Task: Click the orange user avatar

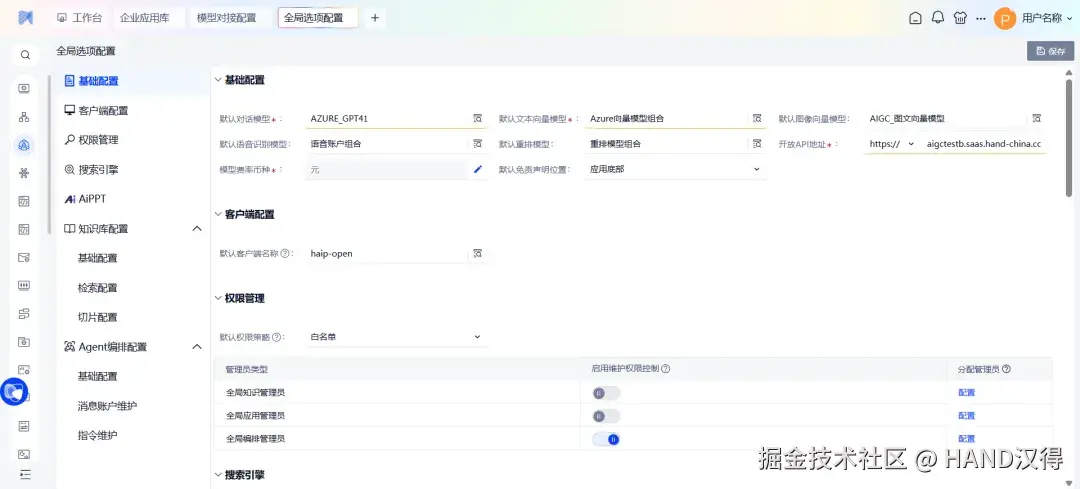Action: coord(1005,19)
